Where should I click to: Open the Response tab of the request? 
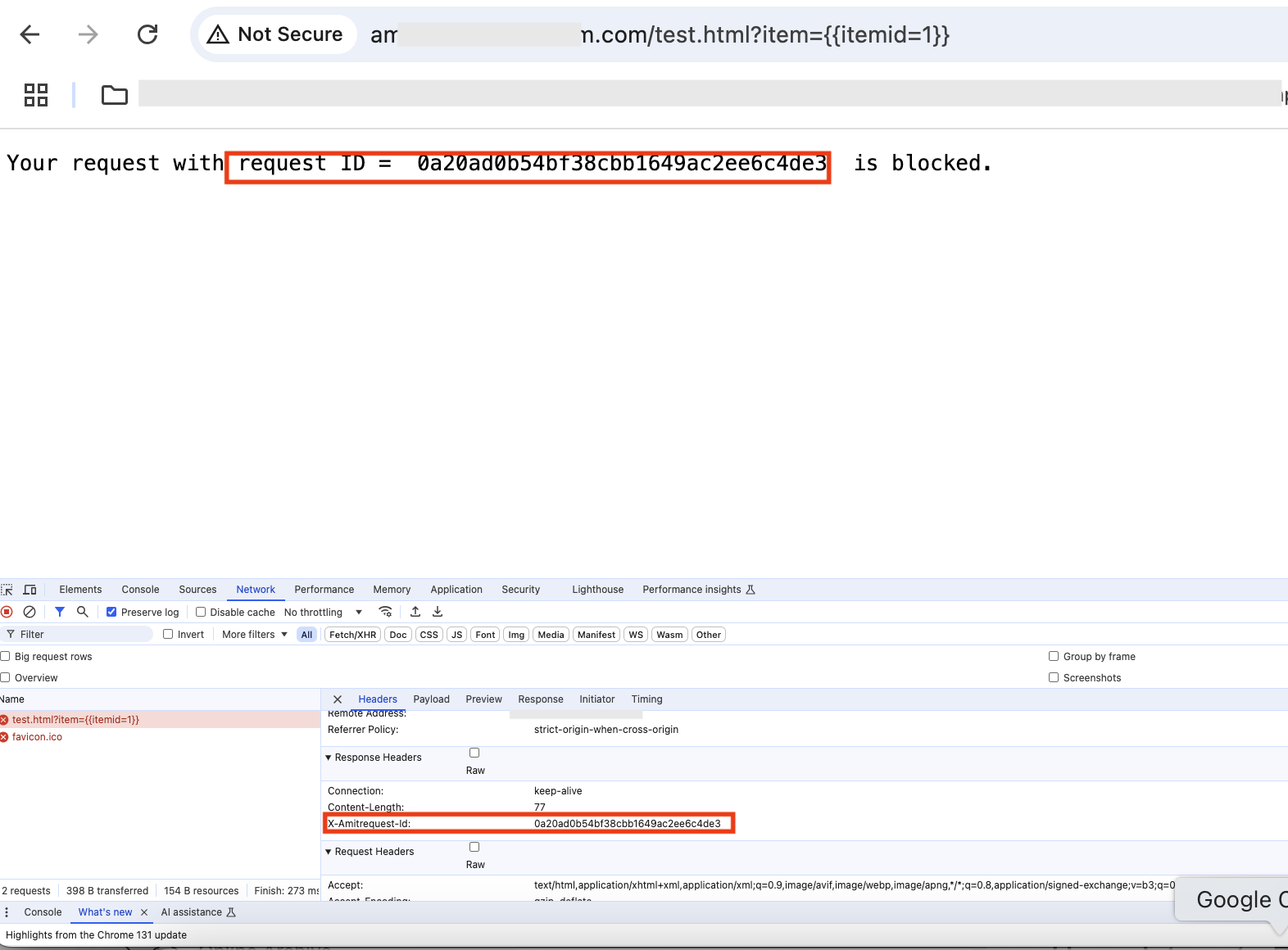541,699
